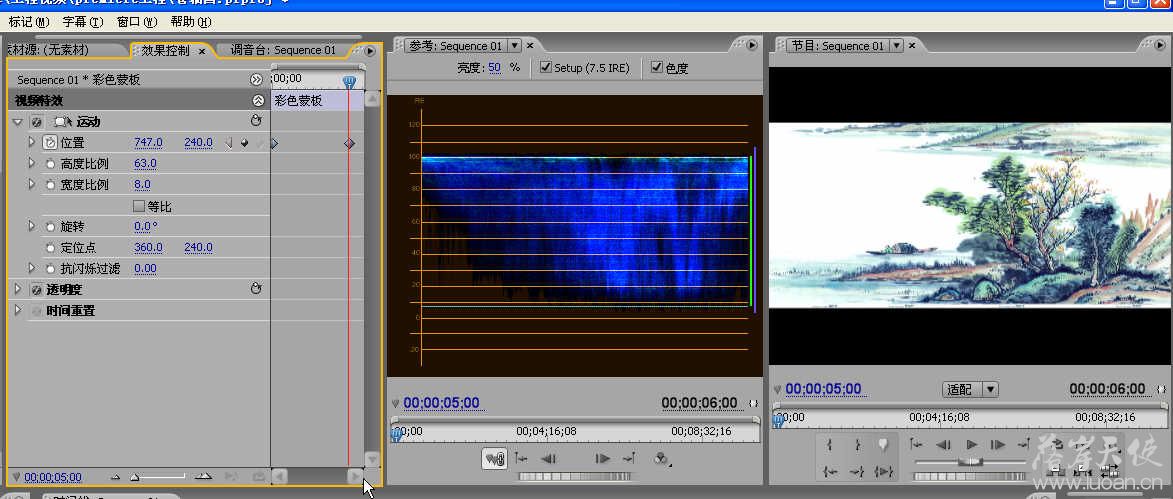Set unnumbered marker in program monitor

point(883,444)
